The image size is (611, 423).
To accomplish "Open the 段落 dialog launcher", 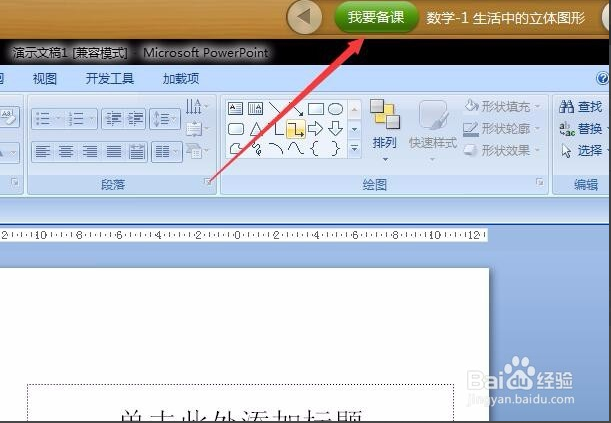I will [x=208, y=182].
